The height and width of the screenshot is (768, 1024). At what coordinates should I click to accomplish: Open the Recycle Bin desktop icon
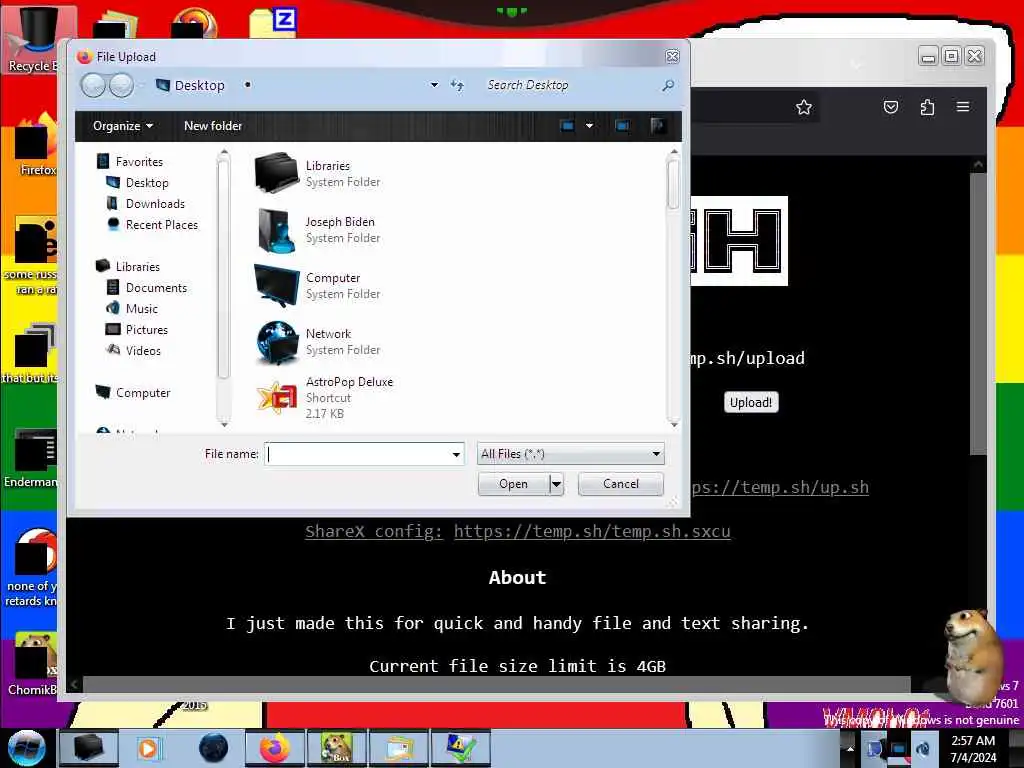coord(38,39)
